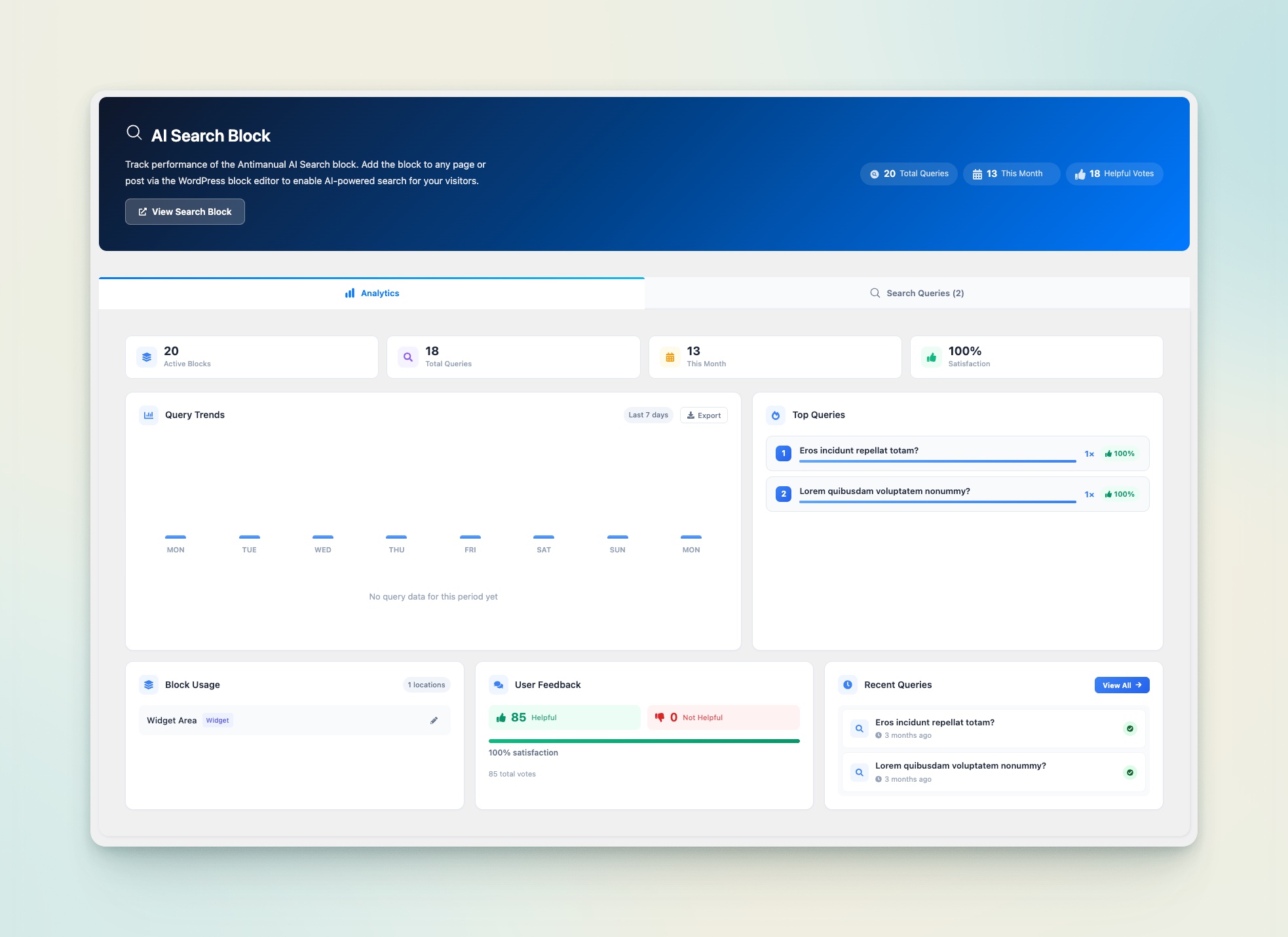Click the Total Queries magnifier icon
This screenshot has width=1288, height=937.
[x=407, y=356]
